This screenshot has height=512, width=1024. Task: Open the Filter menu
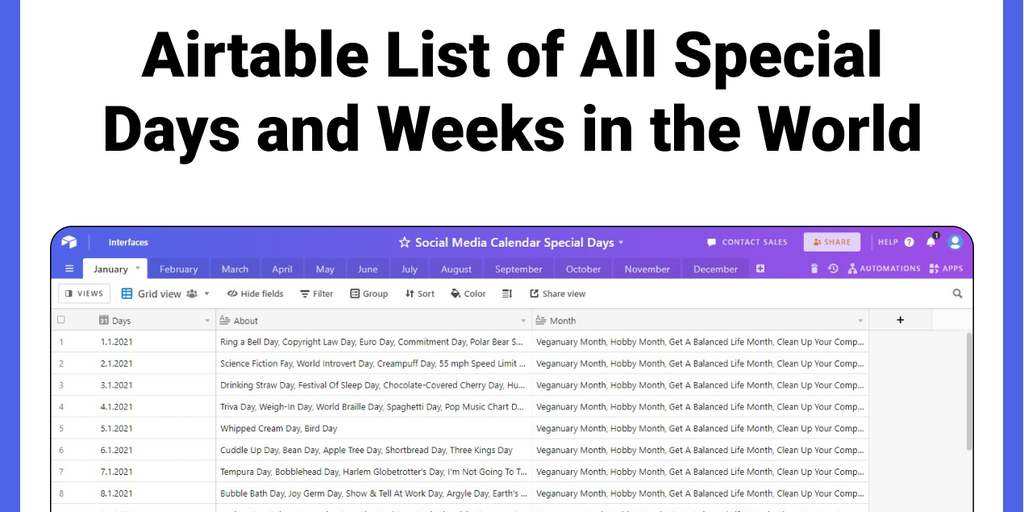(x=317, y=294)
